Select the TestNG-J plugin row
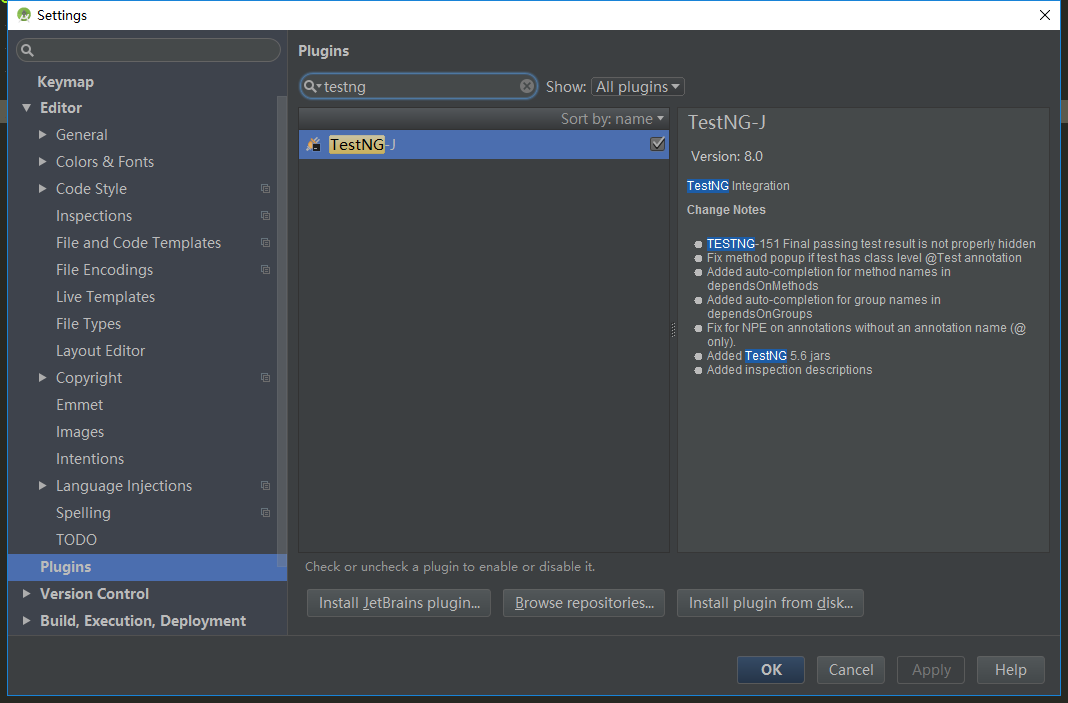 pos(484,144)
